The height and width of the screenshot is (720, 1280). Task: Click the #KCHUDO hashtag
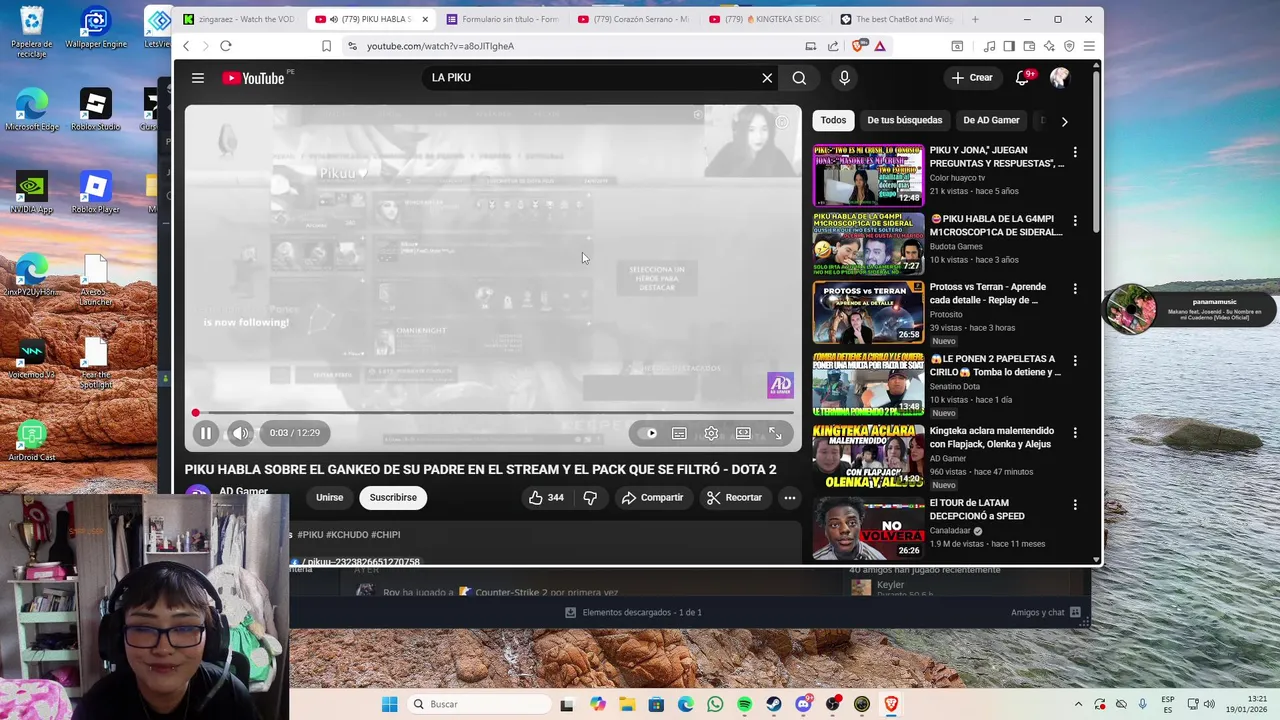point(347,535)
